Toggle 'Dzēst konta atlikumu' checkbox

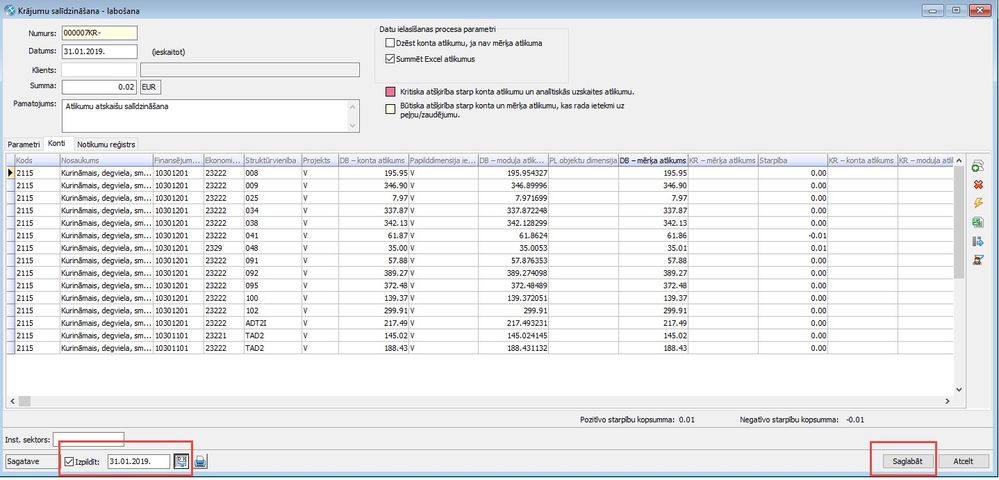tap(390, 43)
